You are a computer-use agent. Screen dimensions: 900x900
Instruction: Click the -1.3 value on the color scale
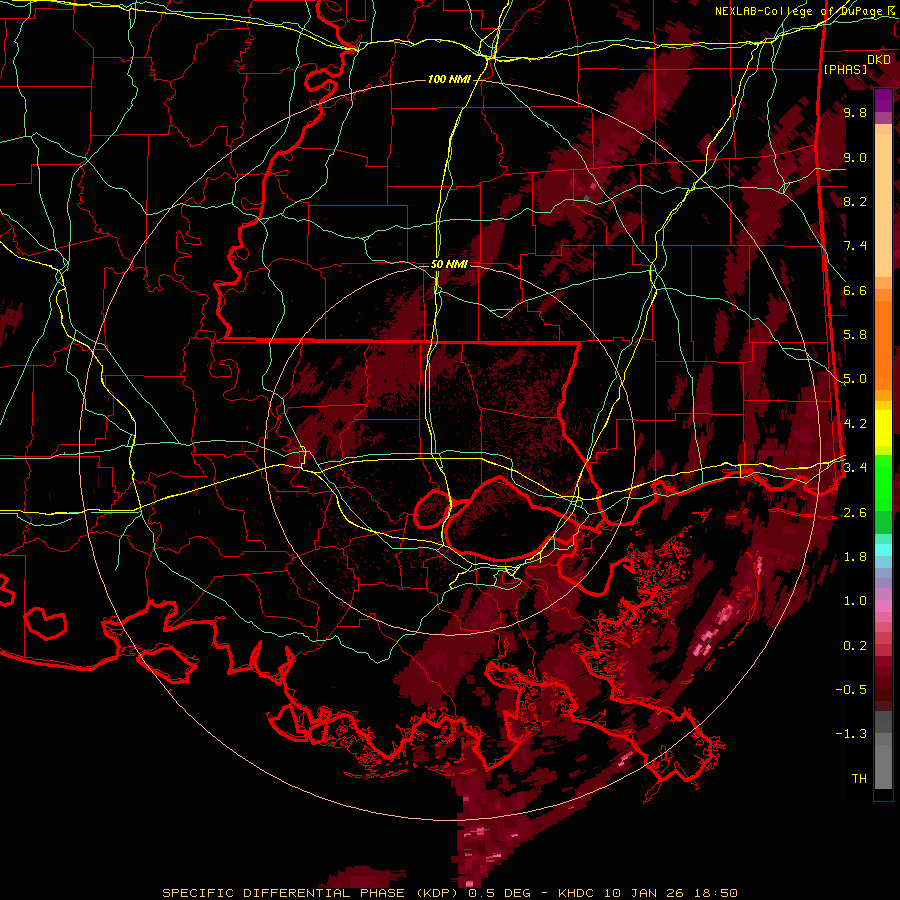(851, 734)
